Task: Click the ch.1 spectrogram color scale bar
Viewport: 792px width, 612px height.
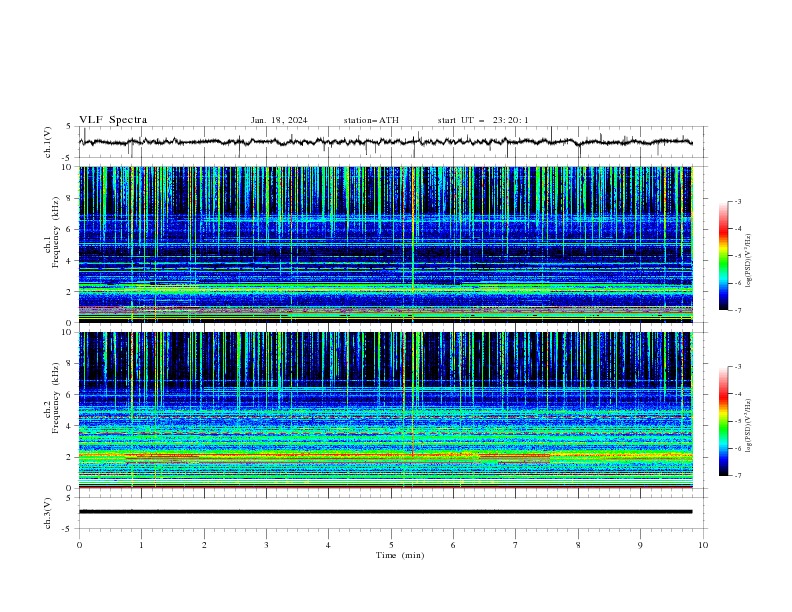Action: [724, 256]
